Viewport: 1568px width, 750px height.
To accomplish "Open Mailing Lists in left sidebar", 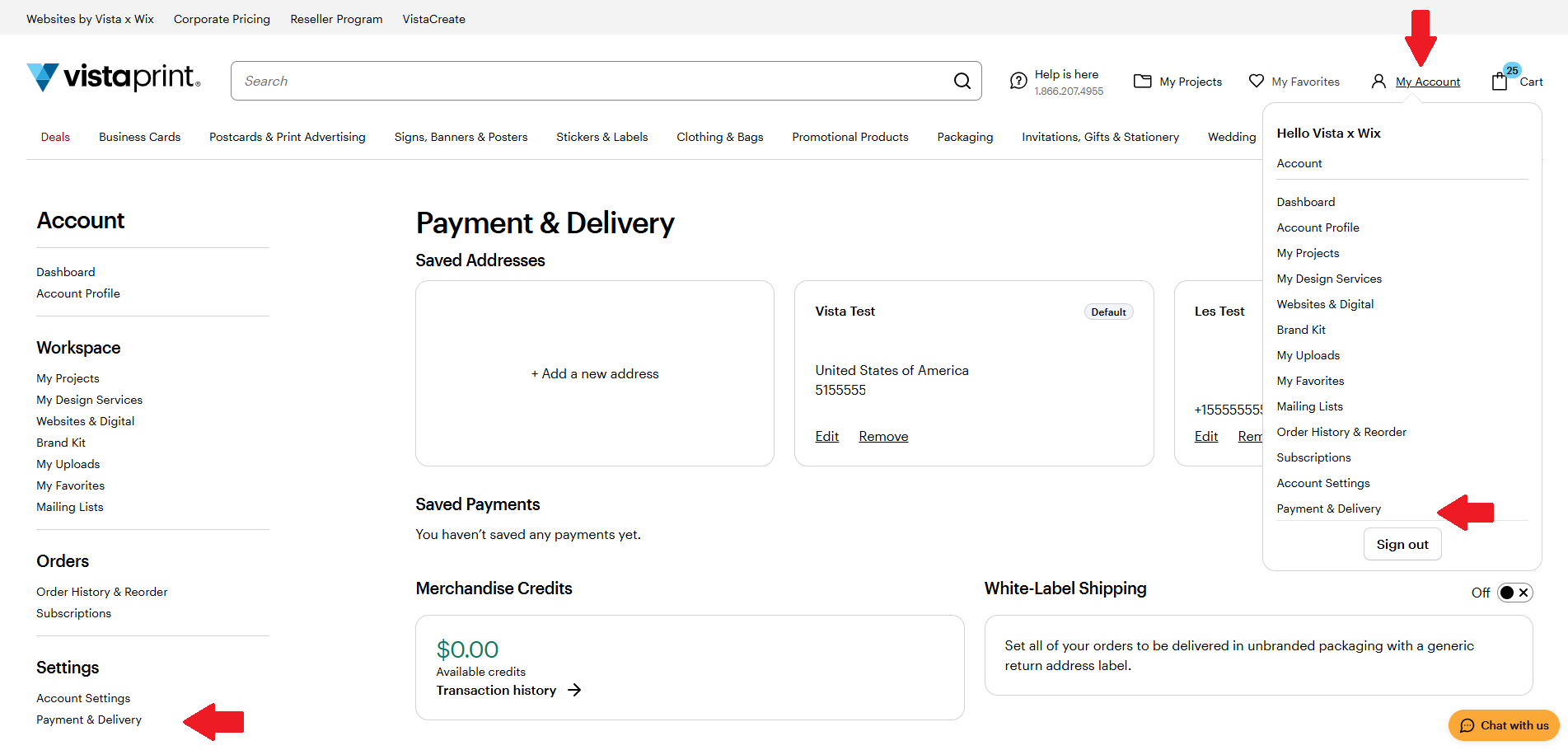I will (x=70, y=507).
